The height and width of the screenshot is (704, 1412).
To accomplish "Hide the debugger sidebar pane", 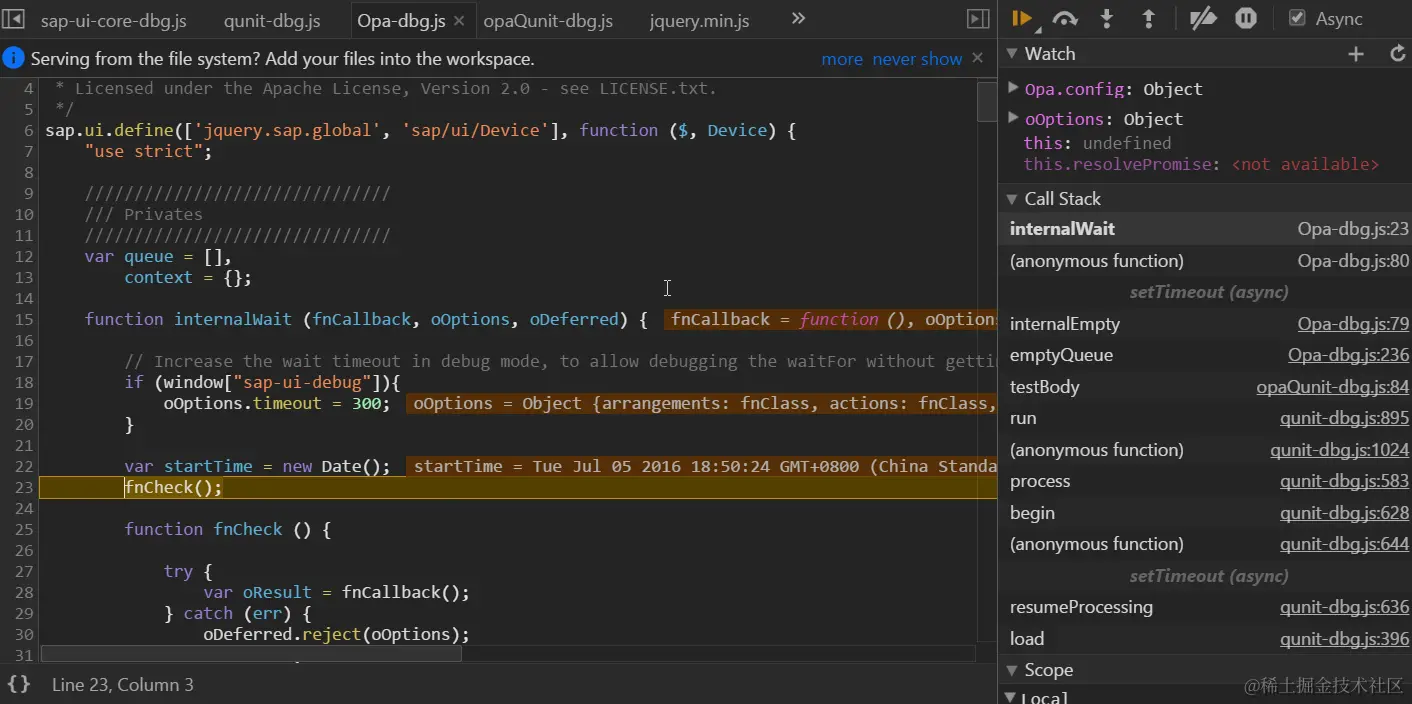I will point(978,19).
